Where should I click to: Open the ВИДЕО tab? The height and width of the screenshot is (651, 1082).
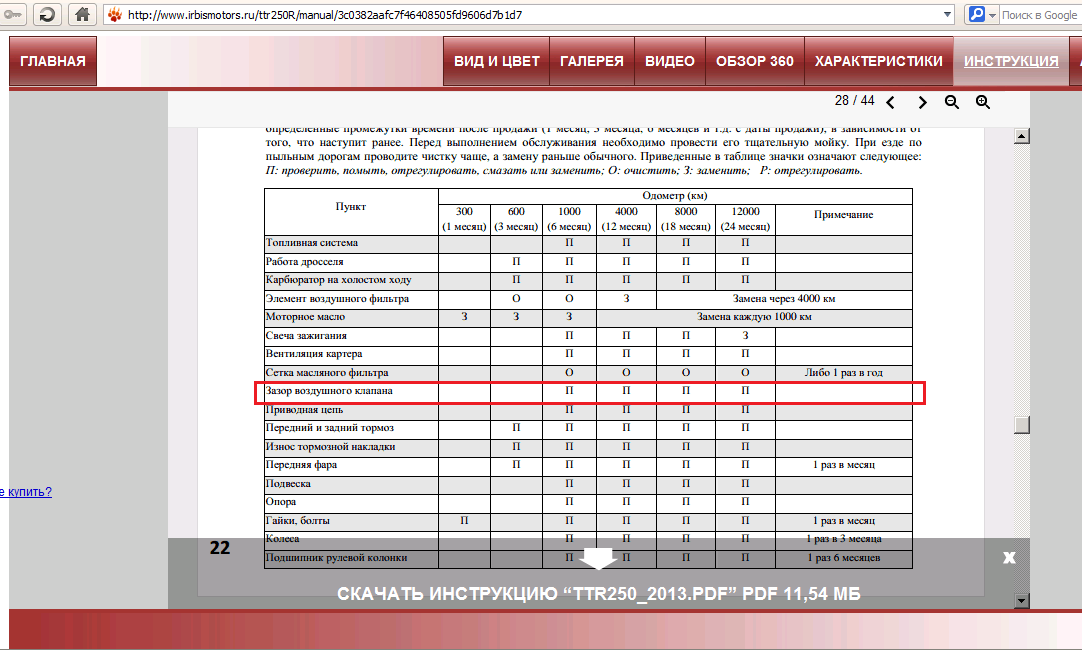pos(670,61)
